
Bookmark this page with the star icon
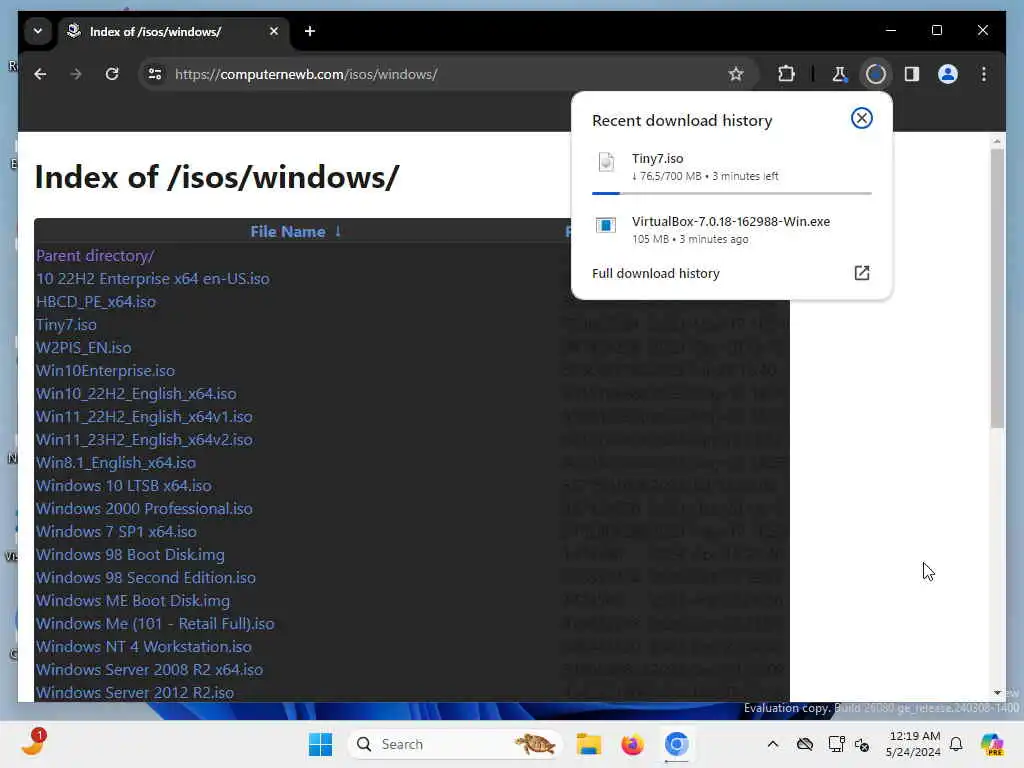(736, 74)
